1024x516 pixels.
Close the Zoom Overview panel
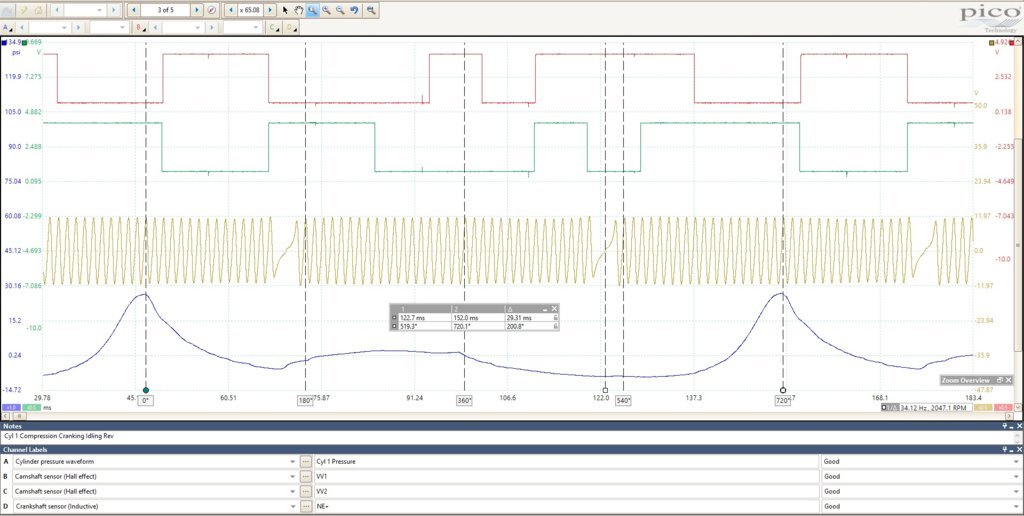click(x=1009, y=380)
